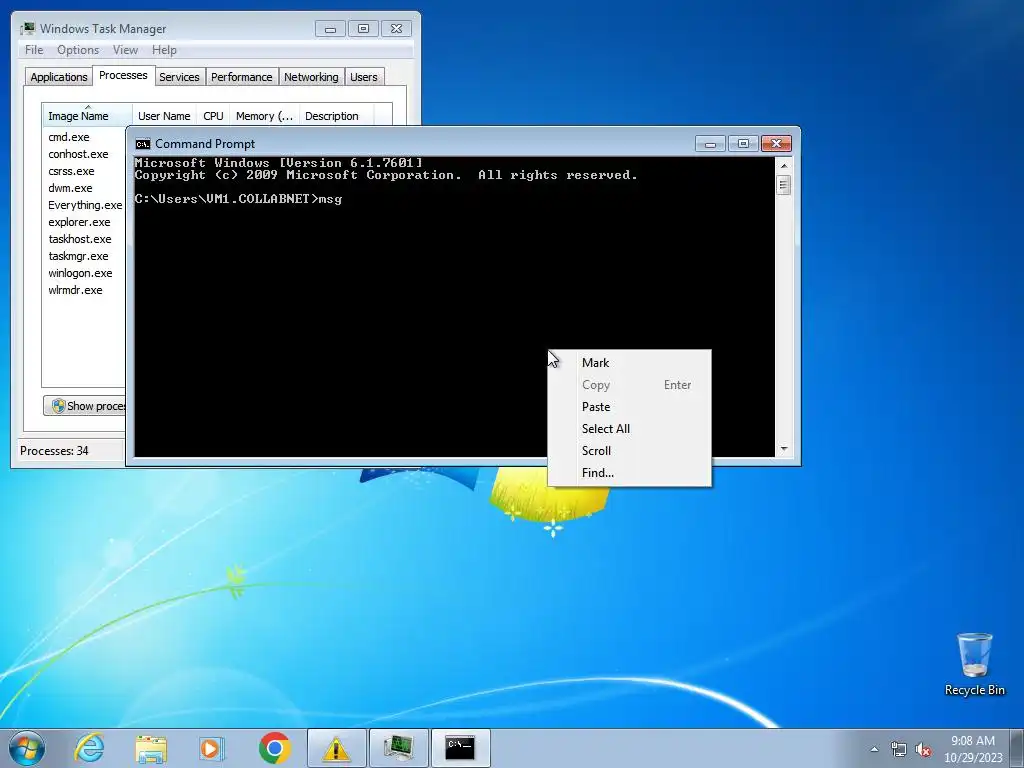The width and height of the screenshot is (1024, 768).
Task: Click the Command Prompt scrollbar down arrow
Action: coord(784,449)
